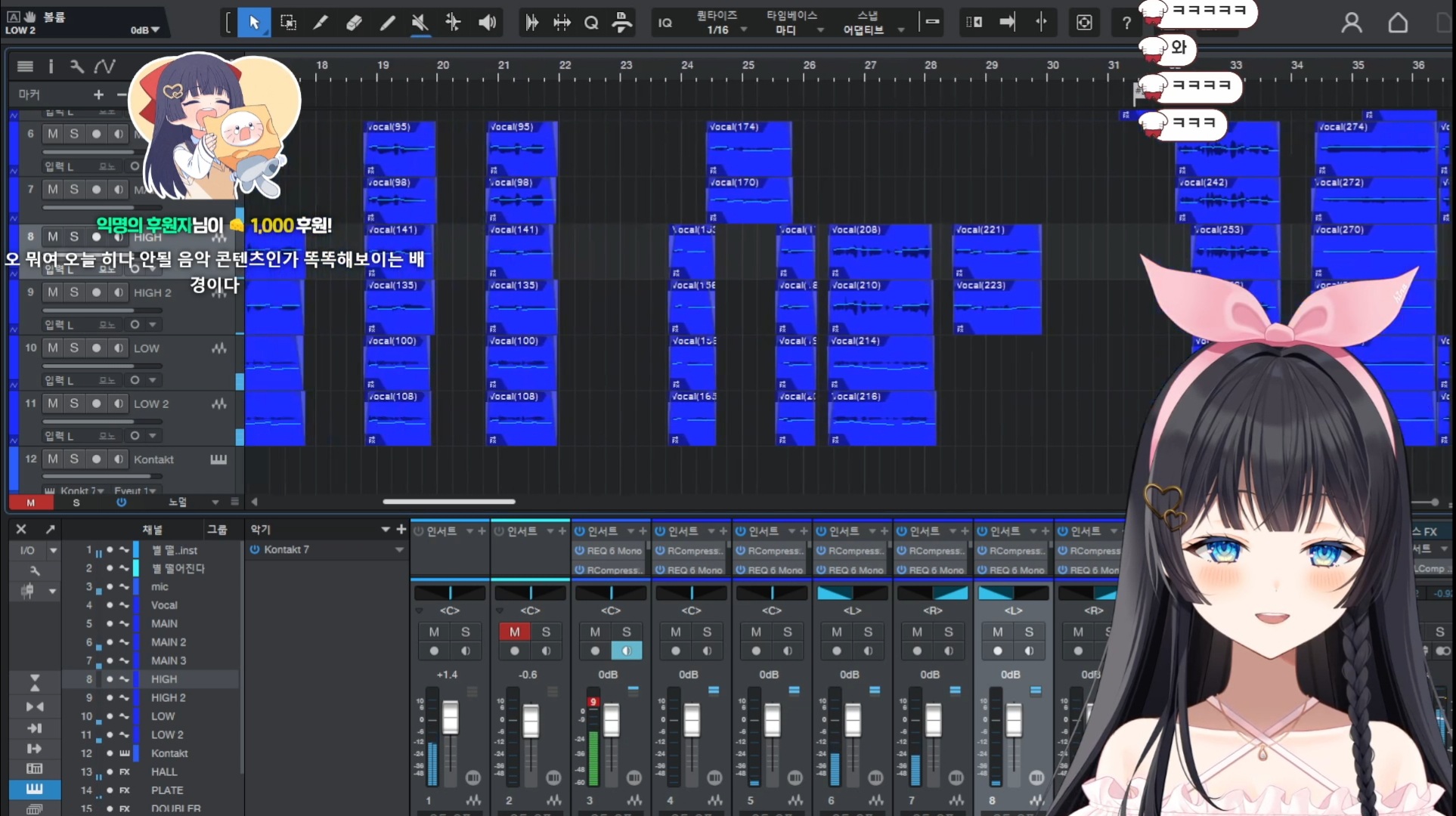The image size is (1456, 816).
Task: Click the question mark help icon
Action: [1126, 23]
